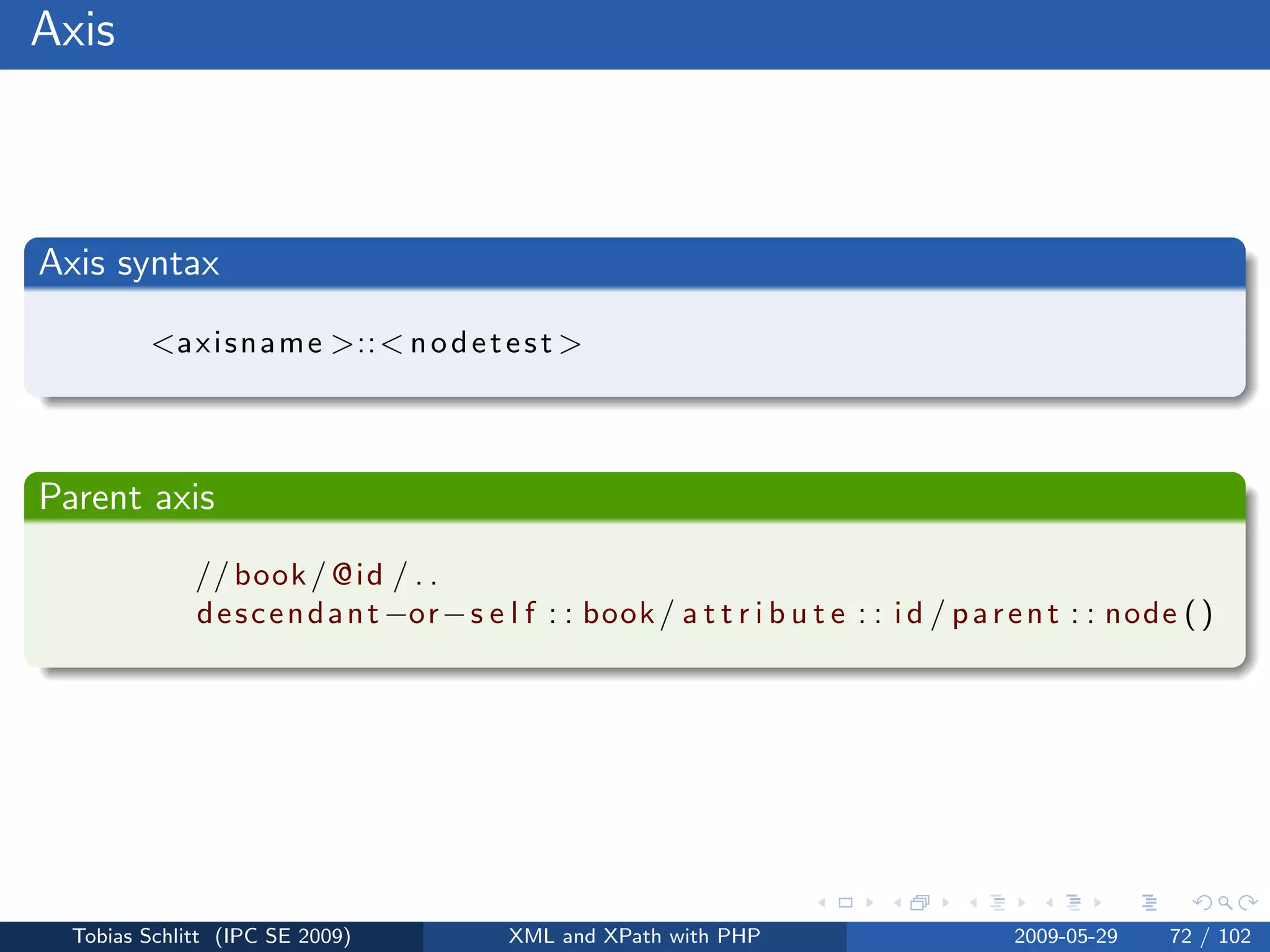Image resolution: width=1270 pixels, height=952 pixels.
Task: Go to previous section arrow
Action: pos(1049,903)
